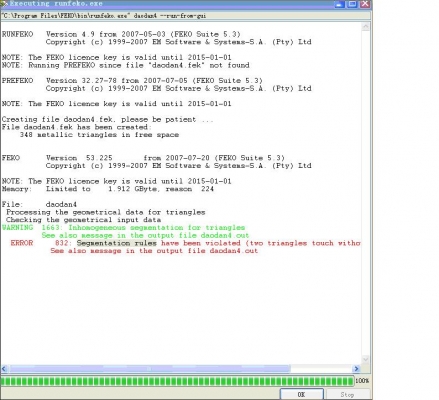The image size is (439, 400).
Task: Click the green 'WARNING 1663' message line
Action: coord(124,228)
